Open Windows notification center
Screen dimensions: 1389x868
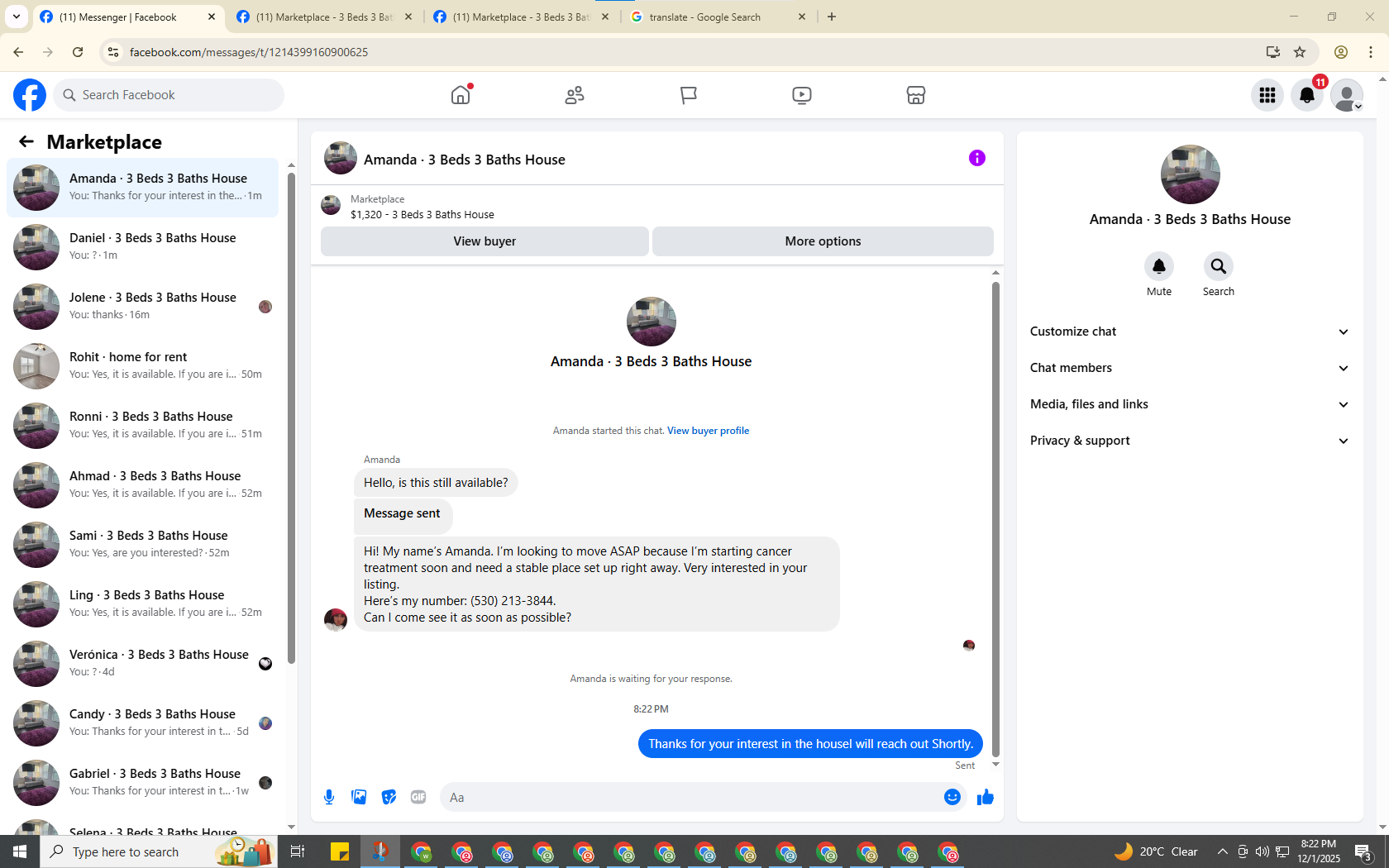click(x=1363, y=851)
